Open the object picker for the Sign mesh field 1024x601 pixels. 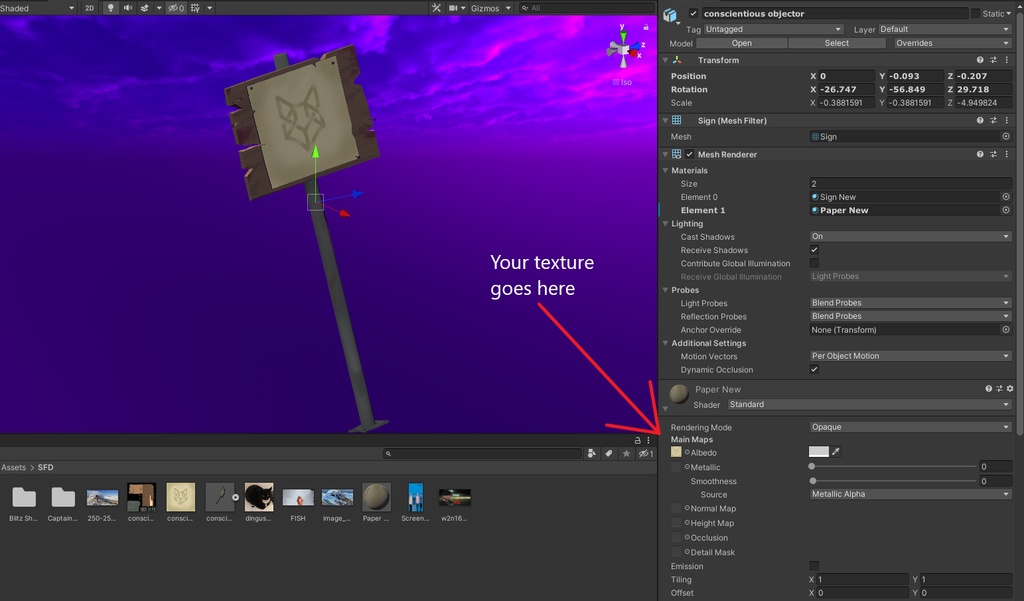point(1006,137)
